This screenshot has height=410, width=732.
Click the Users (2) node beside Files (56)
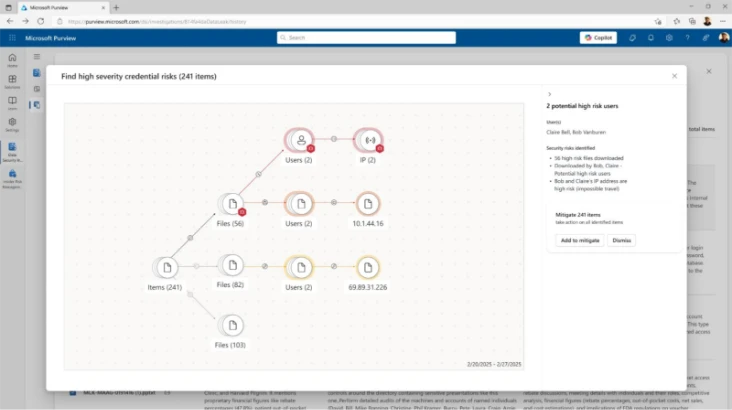pos(300,204)
